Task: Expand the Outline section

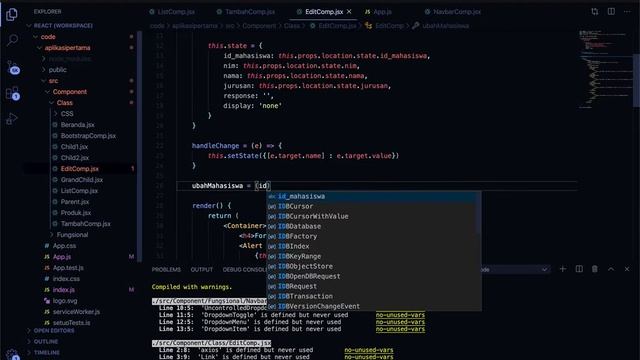Action: click(46, 341)
